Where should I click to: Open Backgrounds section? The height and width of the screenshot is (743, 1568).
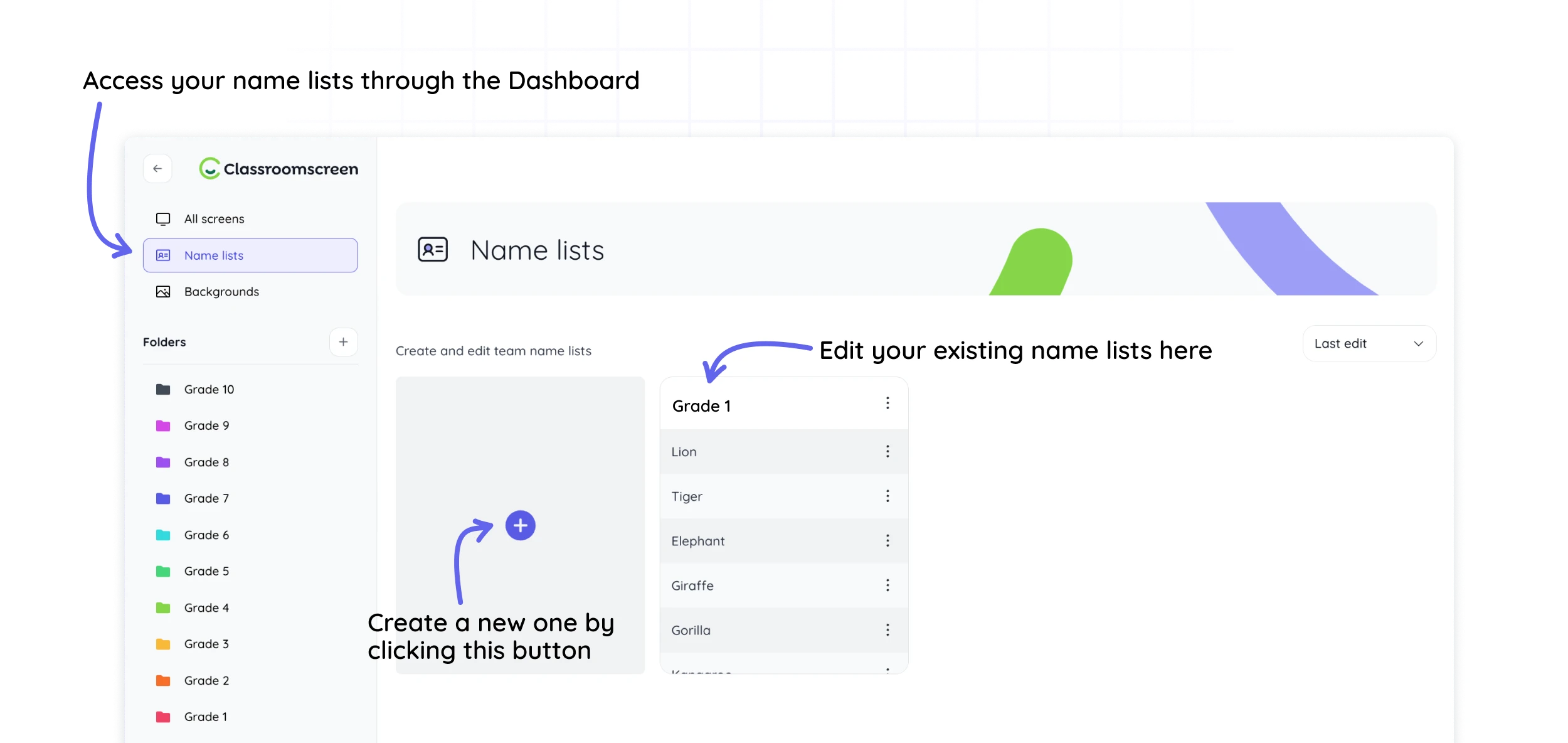[221, 292]
